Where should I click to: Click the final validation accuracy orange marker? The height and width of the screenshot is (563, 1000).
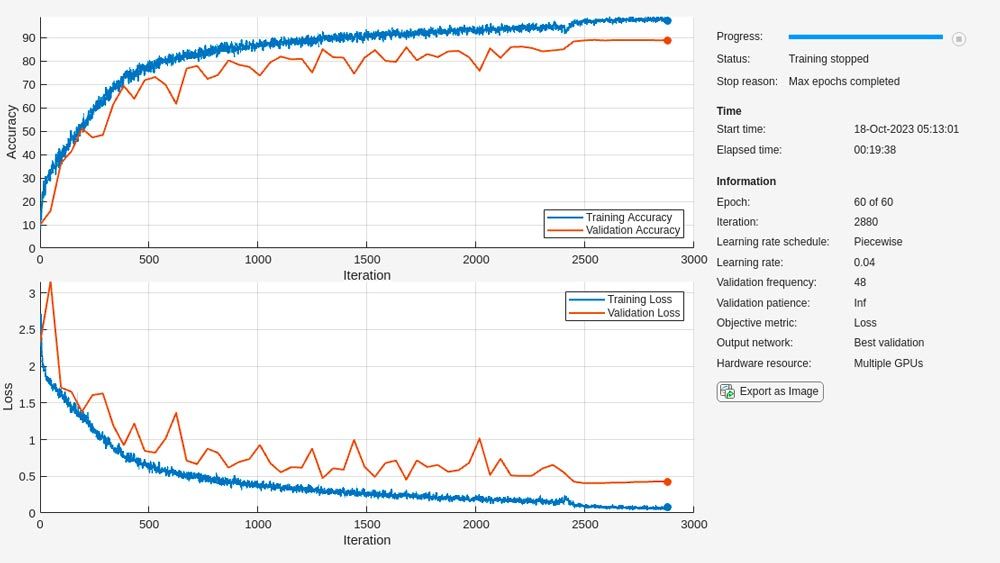pyautogui.click(x=667, y=40)
